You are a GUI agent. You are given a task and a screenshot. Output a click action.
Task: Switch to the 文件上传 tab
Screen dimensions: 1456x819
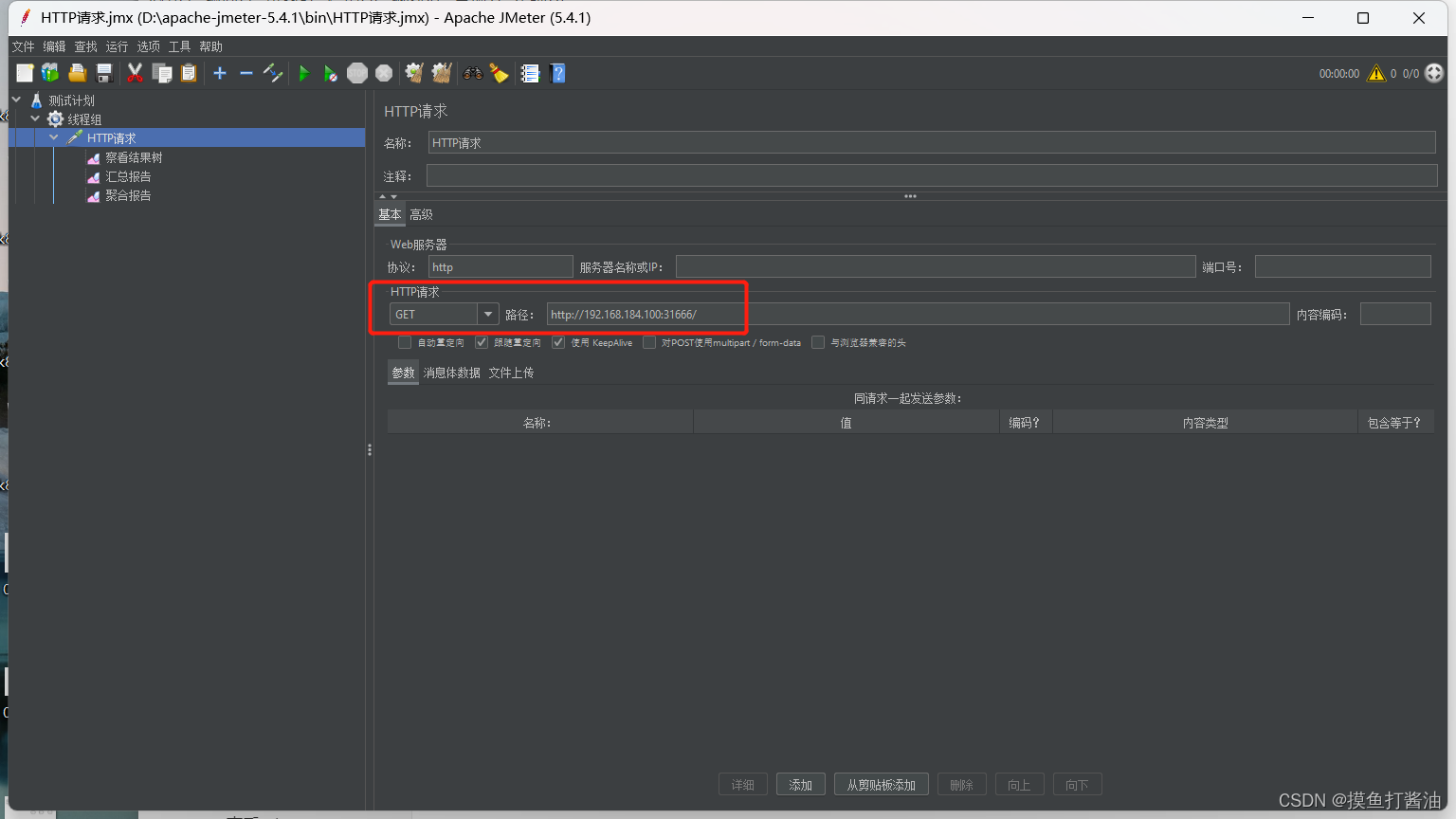pyautogui.click(x=511, y=373)
